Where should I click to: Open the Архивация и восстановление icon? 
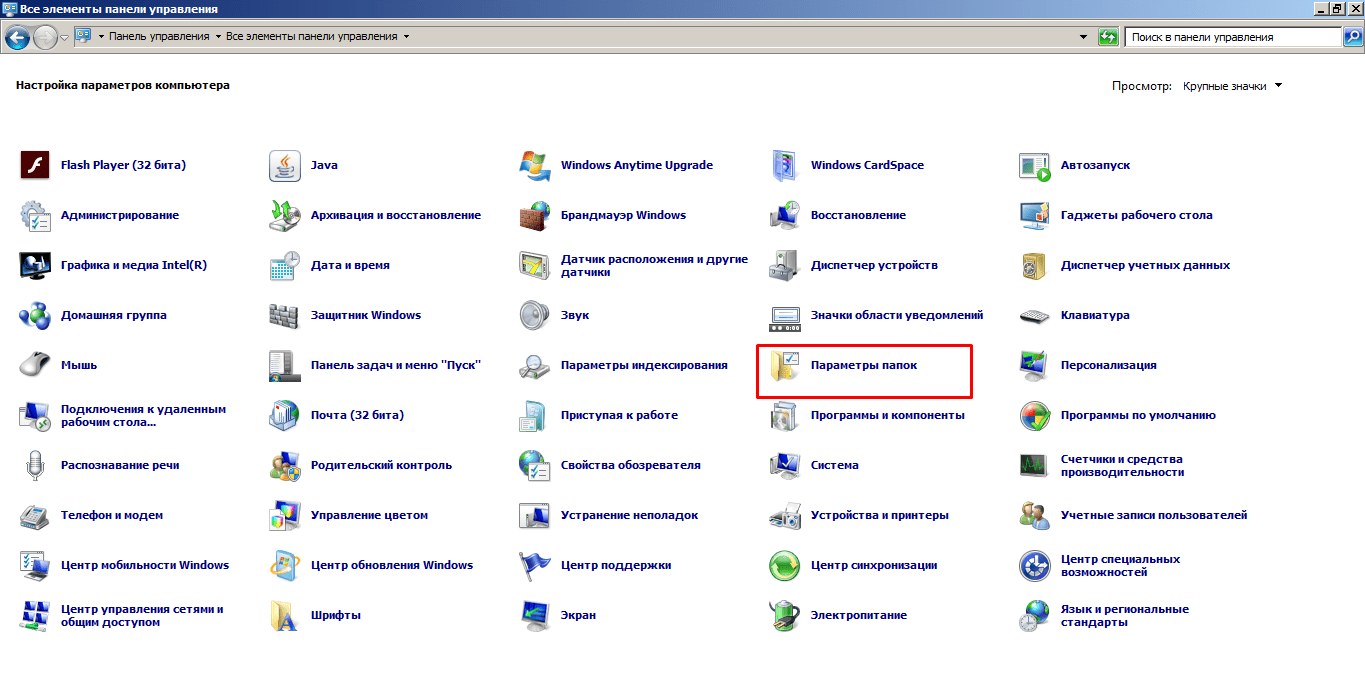(x=285, y=215)
